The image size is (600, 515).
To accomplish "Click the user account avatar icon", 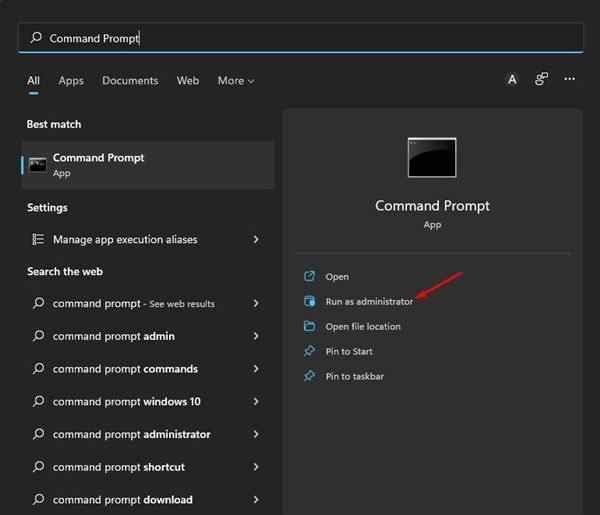I will tap(512, 80).
